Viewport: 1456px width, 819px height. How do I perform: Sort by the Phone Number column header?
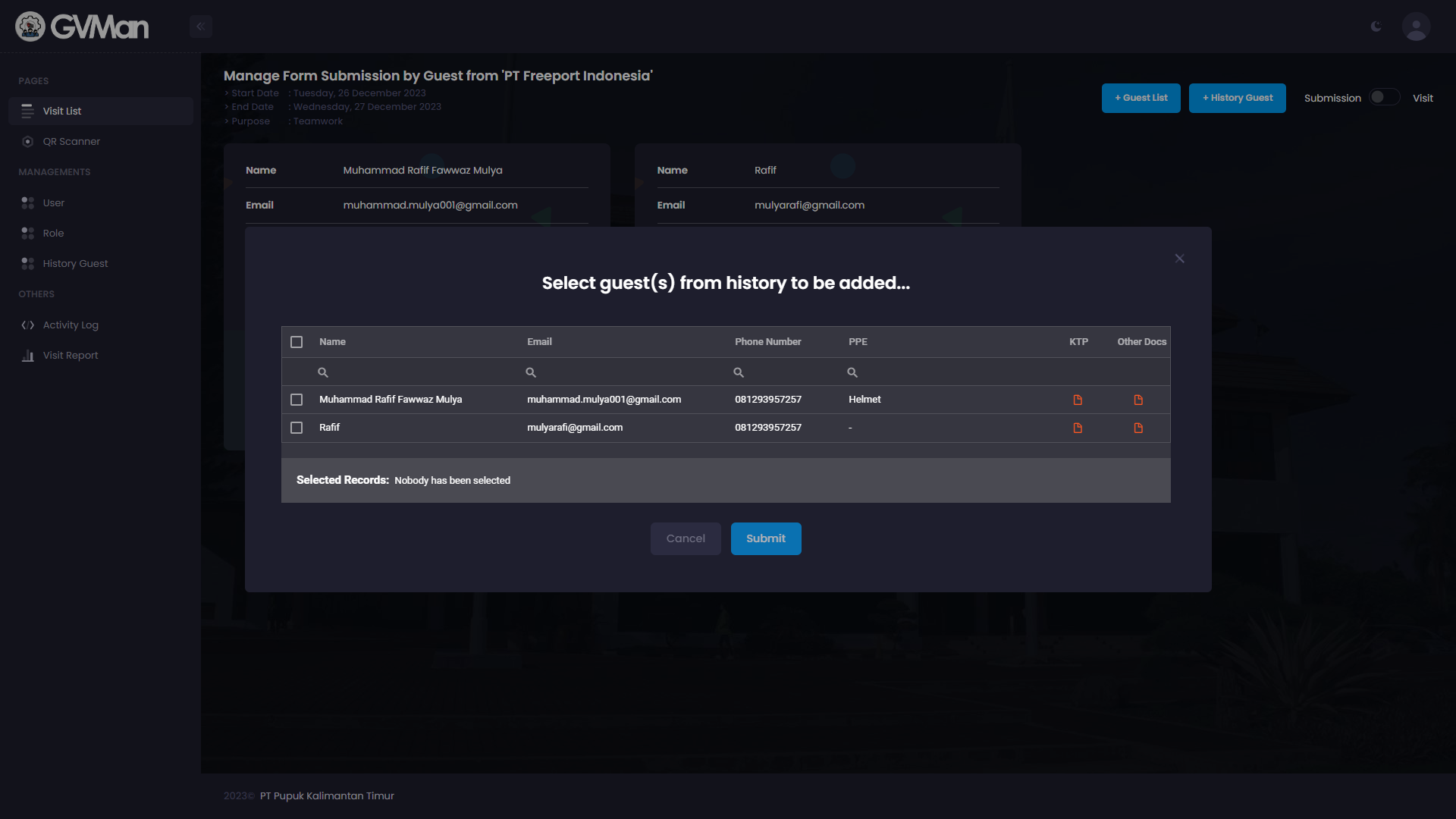tap(768, 342)
